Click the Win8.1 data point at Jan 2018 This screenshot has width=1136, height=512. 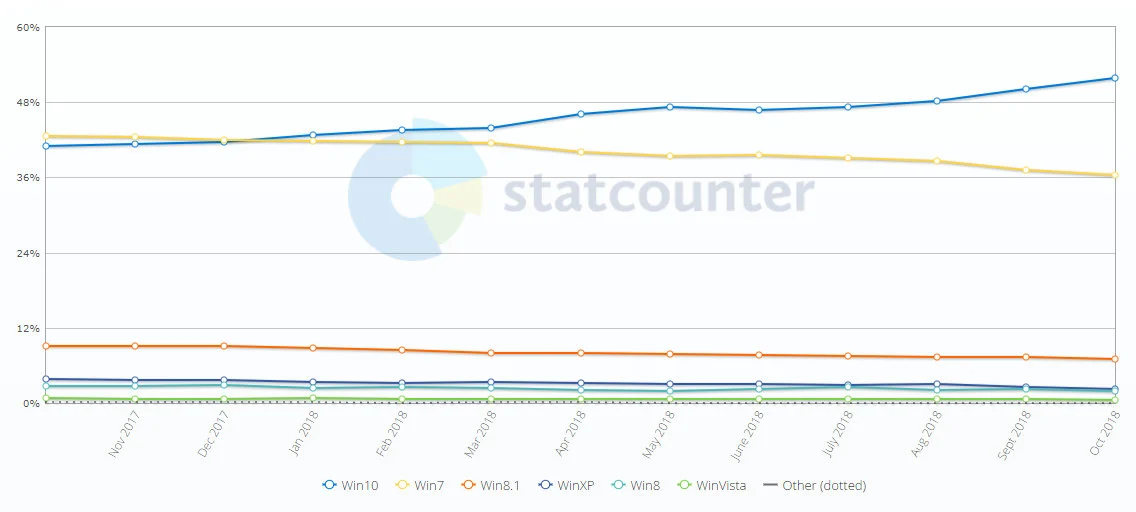click(x=313, y=348)
